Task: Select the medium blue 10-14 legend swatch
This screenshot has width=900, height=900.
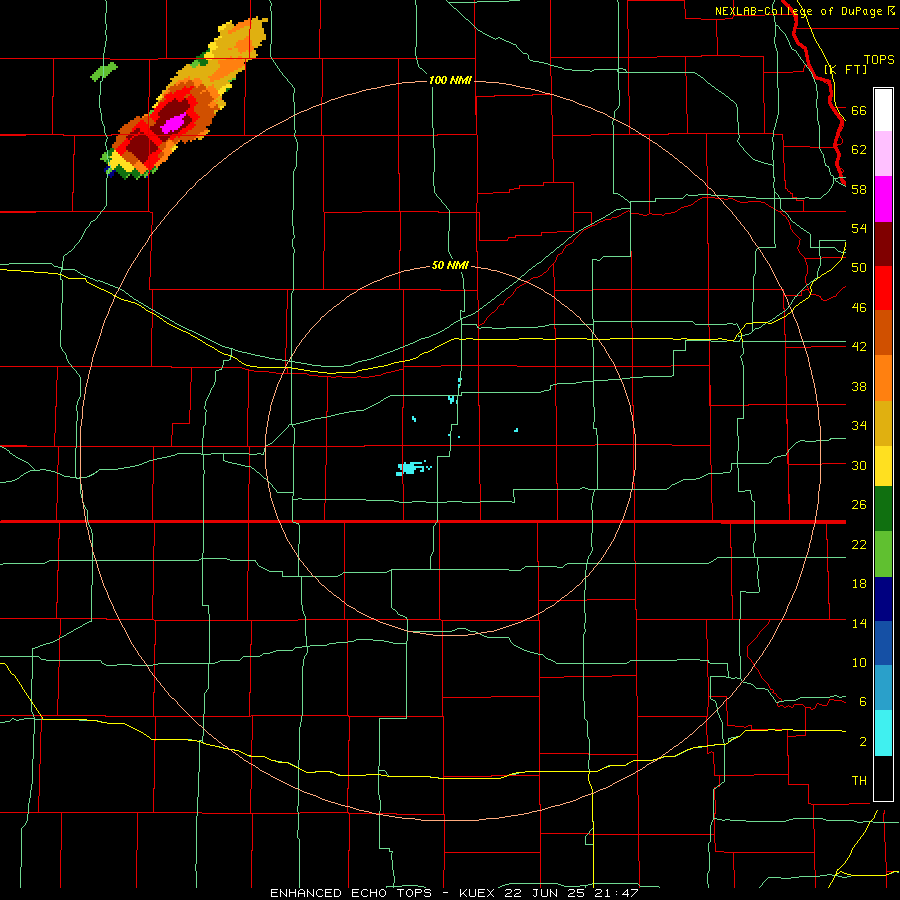Action: click(x=883, y=643)
